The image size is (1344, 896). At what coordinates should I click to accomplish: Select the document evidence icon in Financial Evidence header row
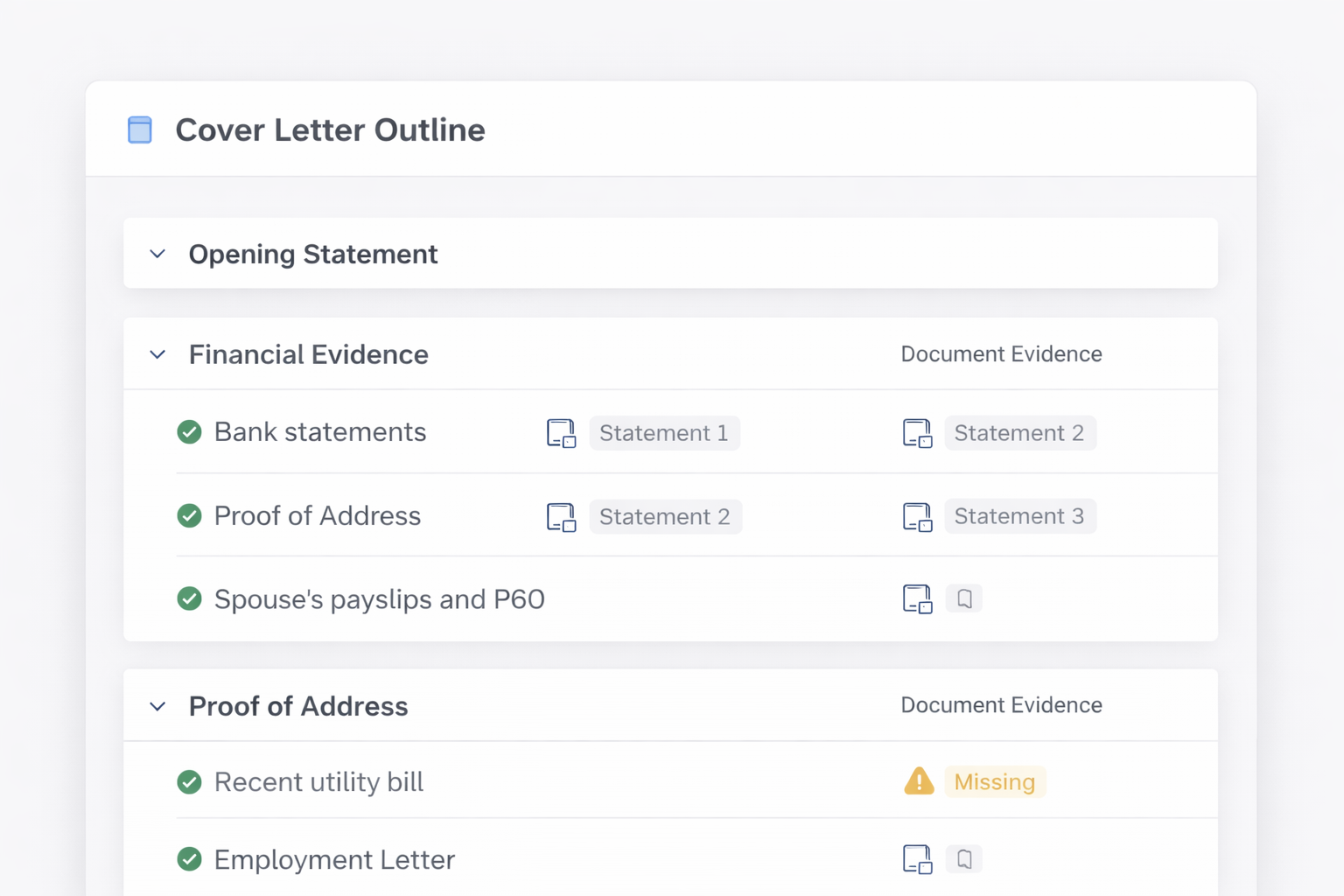click(x=1001, y=353)
